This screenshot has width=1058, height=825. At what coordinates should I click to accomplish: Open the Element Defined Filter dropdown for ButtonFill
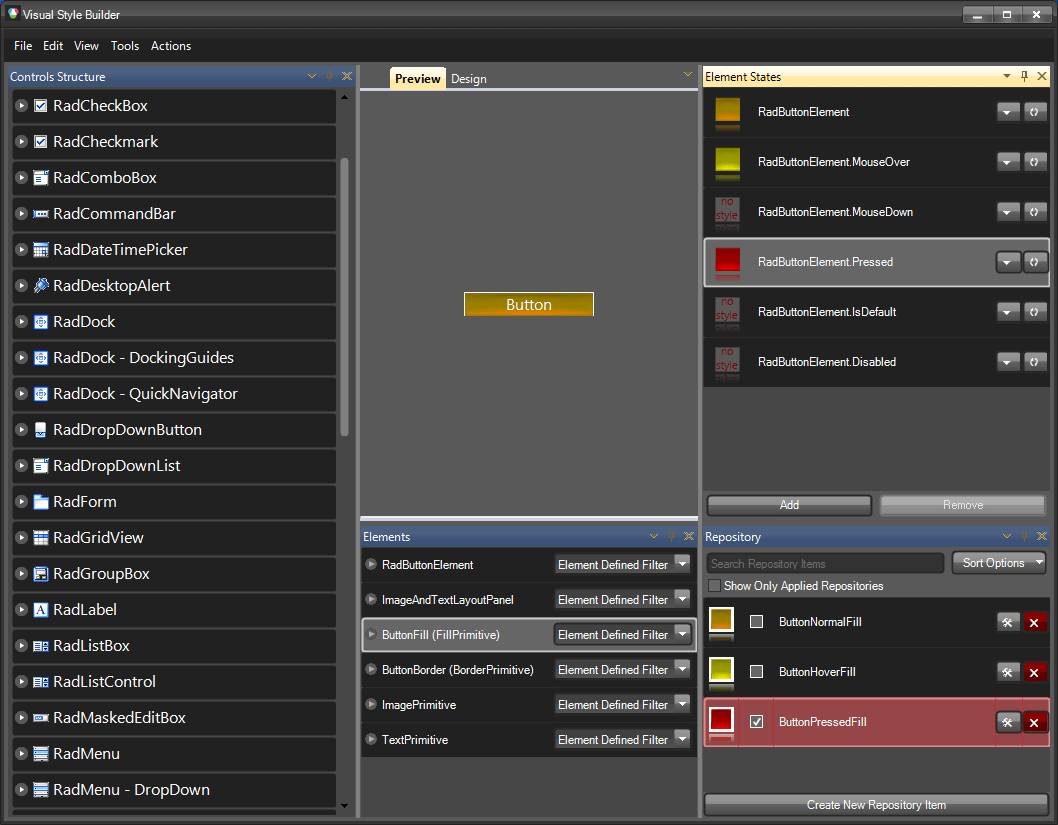(x=682, y=634)
